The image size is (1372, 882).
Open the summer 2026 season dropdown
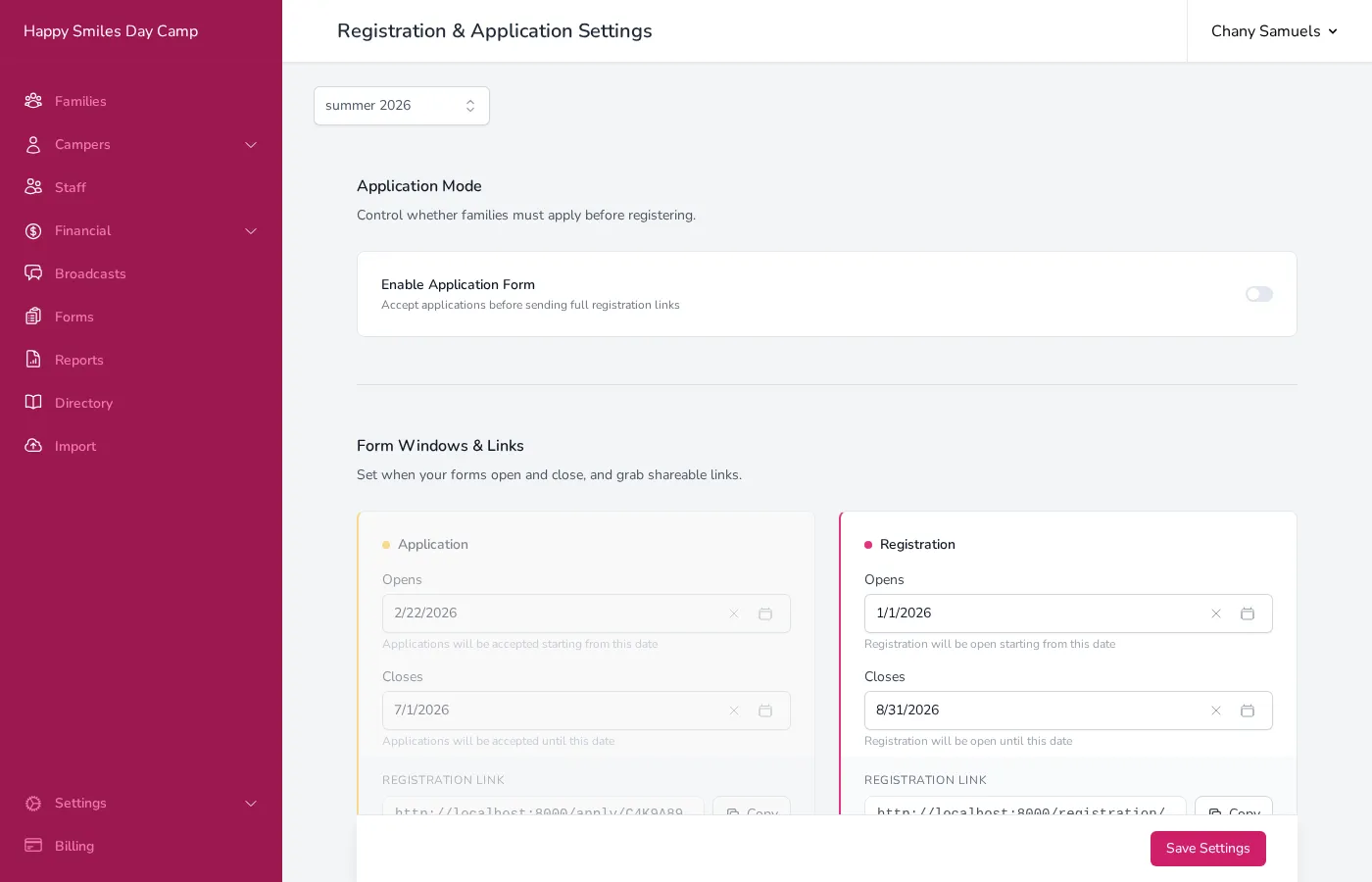pyautogui.click(x=402, y=106)
